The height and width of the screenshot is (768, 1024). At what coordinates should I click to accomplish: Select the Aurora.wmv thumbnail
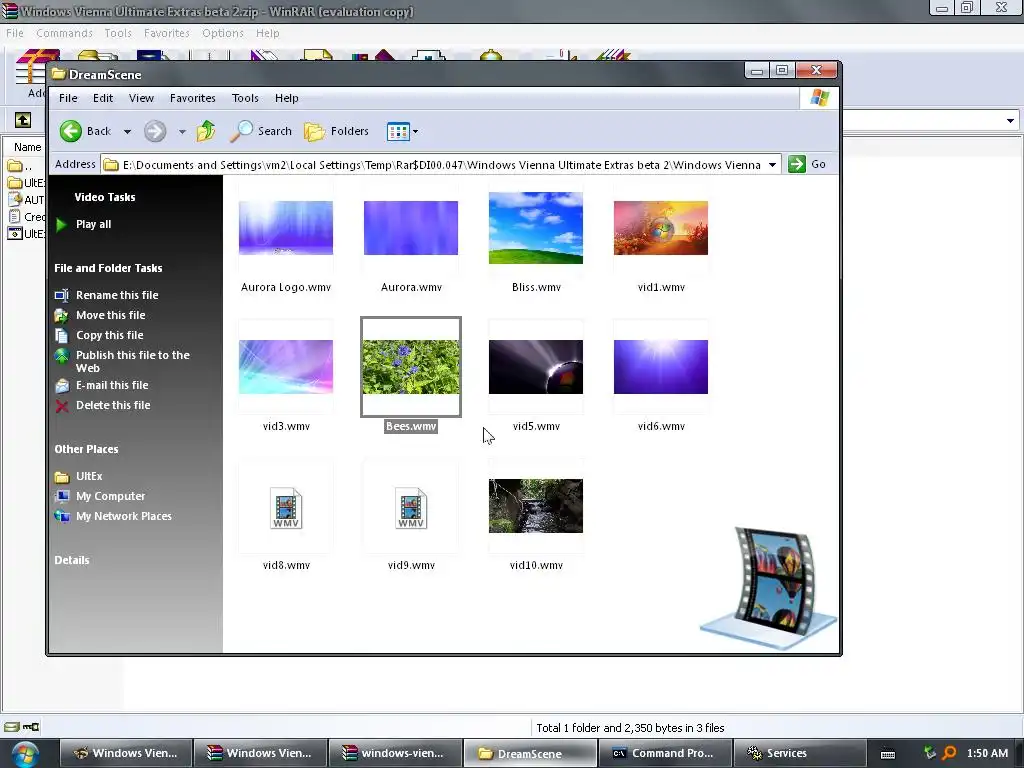click(x=411, y=228)
